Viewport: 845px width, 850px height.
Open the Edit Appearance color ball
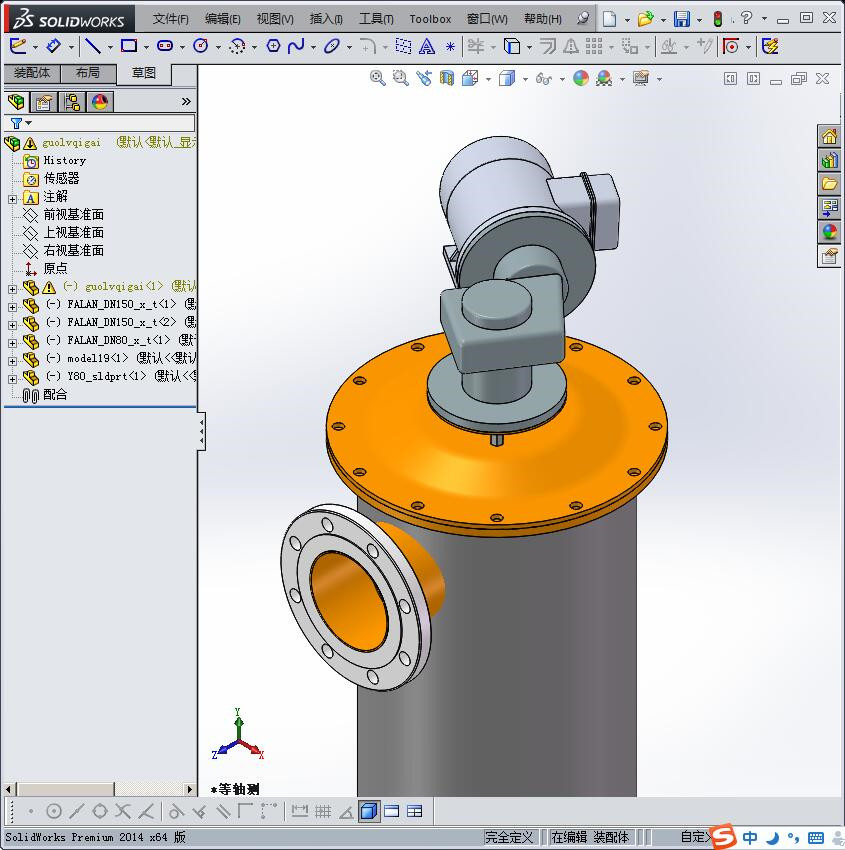point(580,79)
